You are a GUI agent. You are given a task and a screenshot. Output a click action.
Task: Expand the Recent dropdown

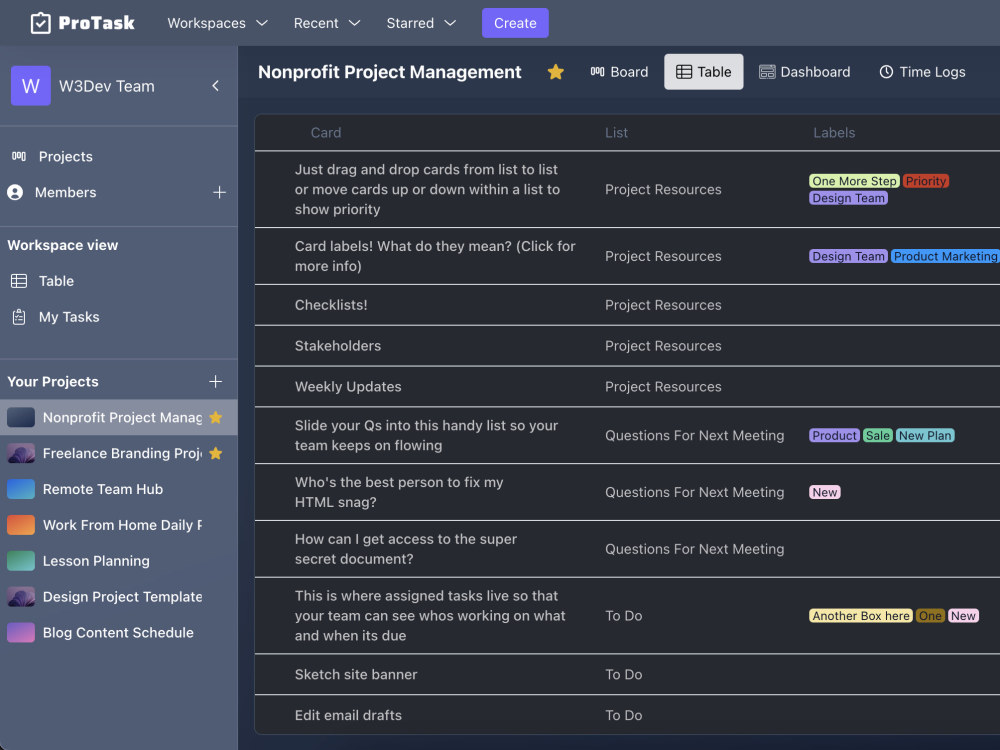tap(326, 22)
